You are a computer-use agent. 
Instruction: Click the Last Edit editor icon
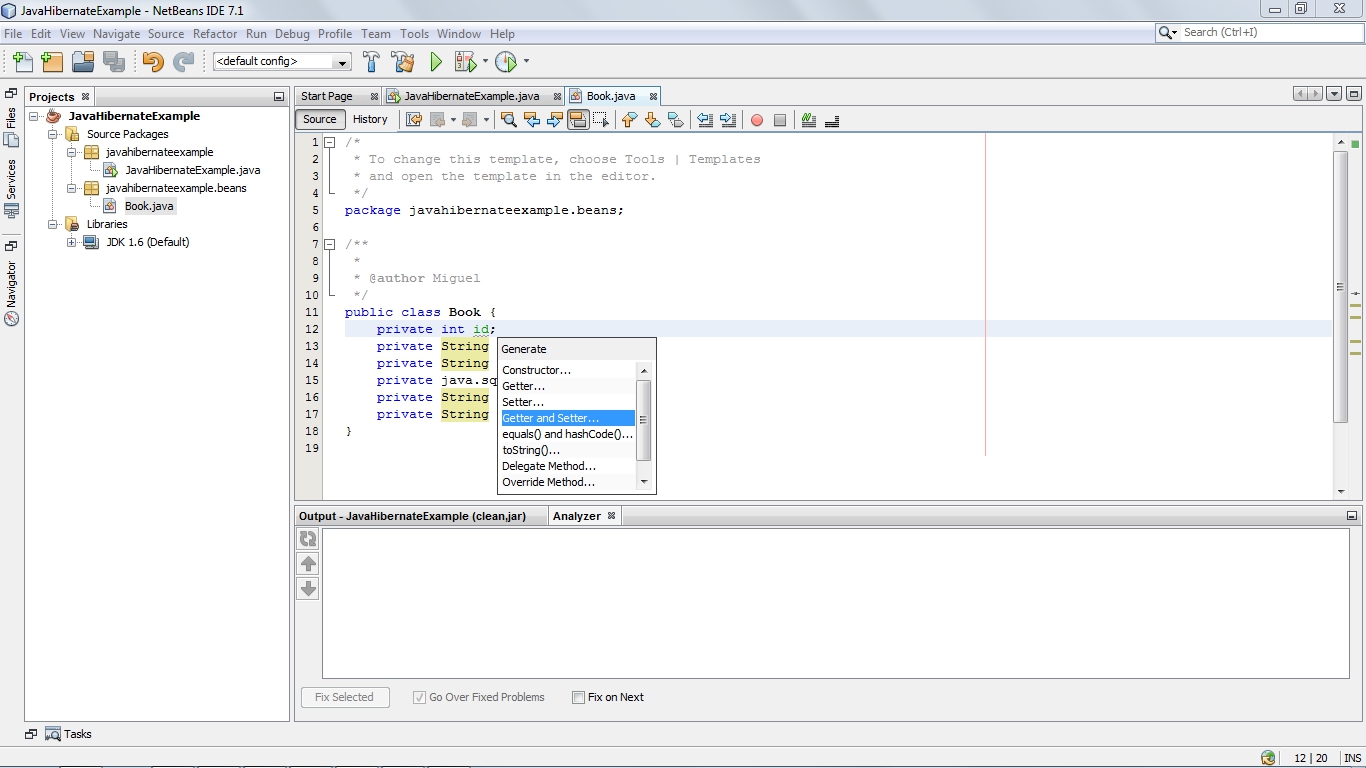click(x=413, y=120)
